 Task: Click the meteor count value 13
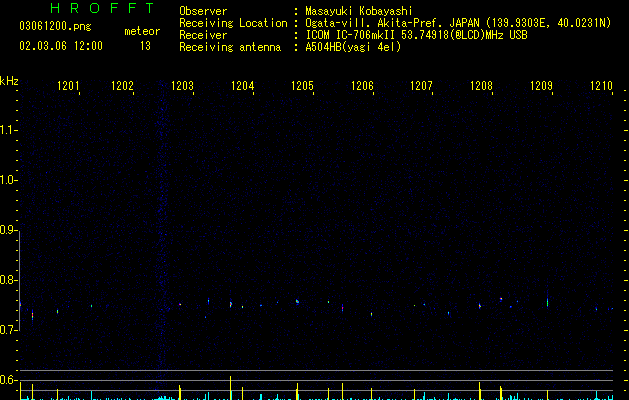tap(145, 46)
